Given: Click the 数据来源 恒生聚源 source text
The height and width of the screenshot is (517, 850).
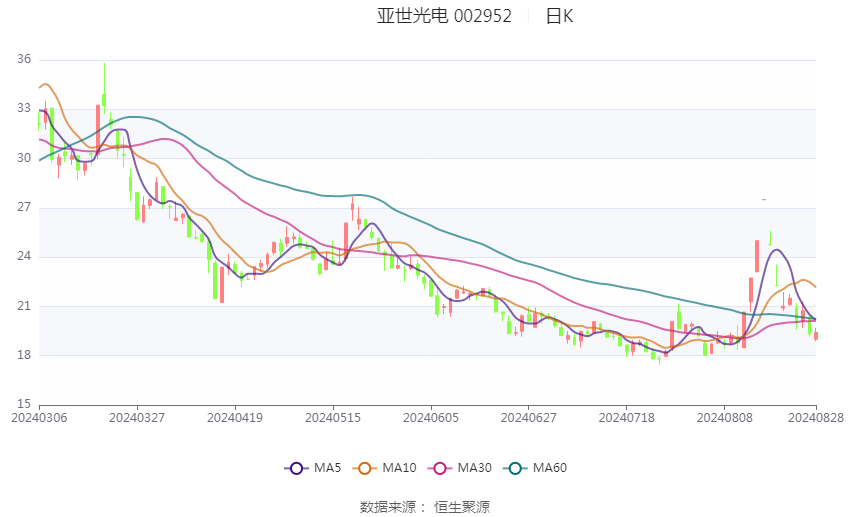Looking at the screenshot, I should [425, 507].
